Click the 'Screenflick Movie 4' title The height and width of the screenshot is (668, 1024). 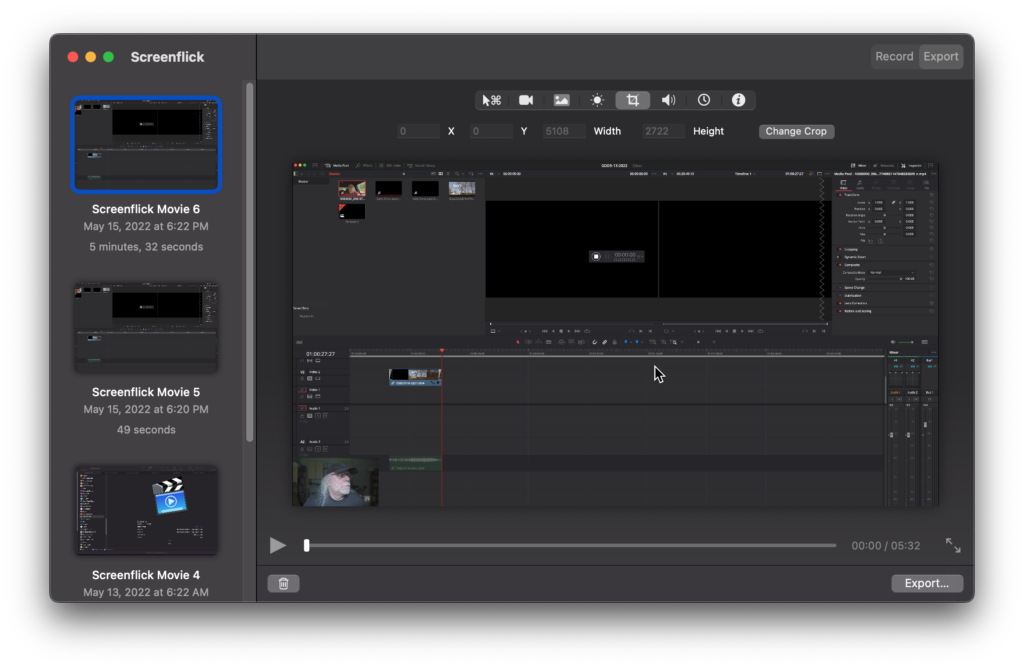(x=146, y=575)
